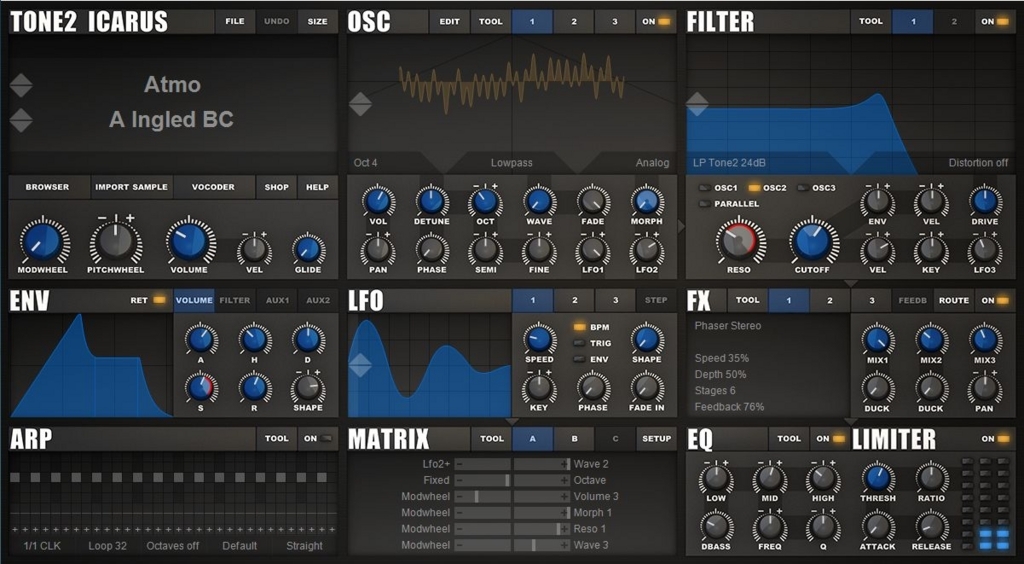Click the filter type selector arrows
This screenshot has width=1024, height=564.
click(697, 103)
